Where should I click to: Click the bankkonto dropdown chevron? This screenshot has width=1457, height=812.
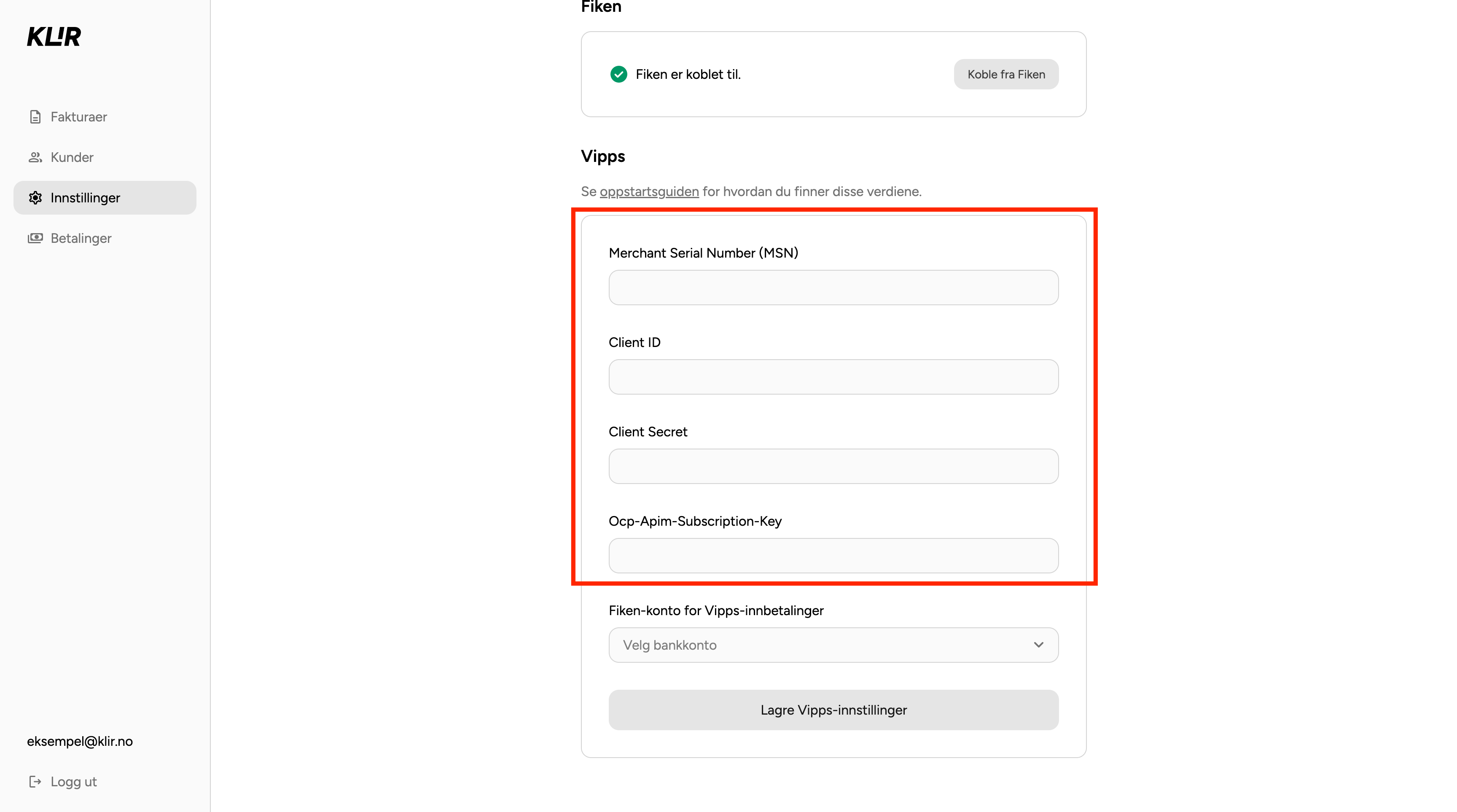tap(1038, 645)
